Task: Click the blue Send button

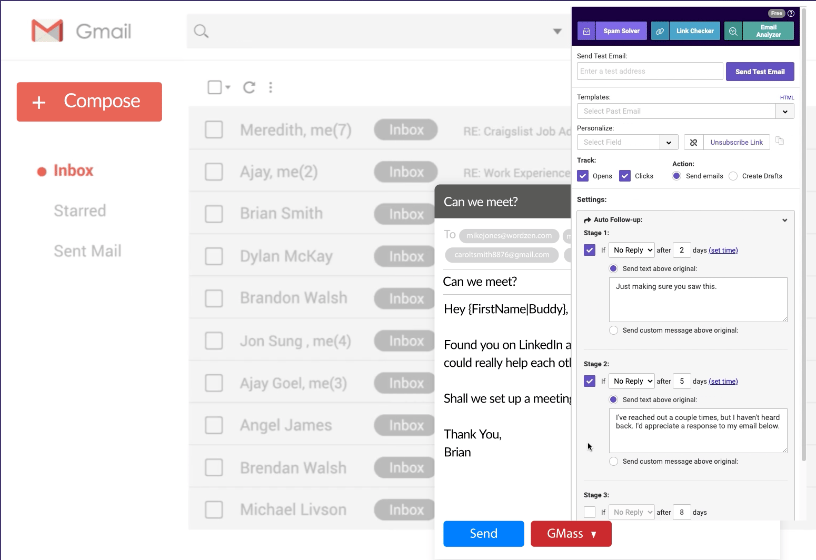Action: point(483,533)
